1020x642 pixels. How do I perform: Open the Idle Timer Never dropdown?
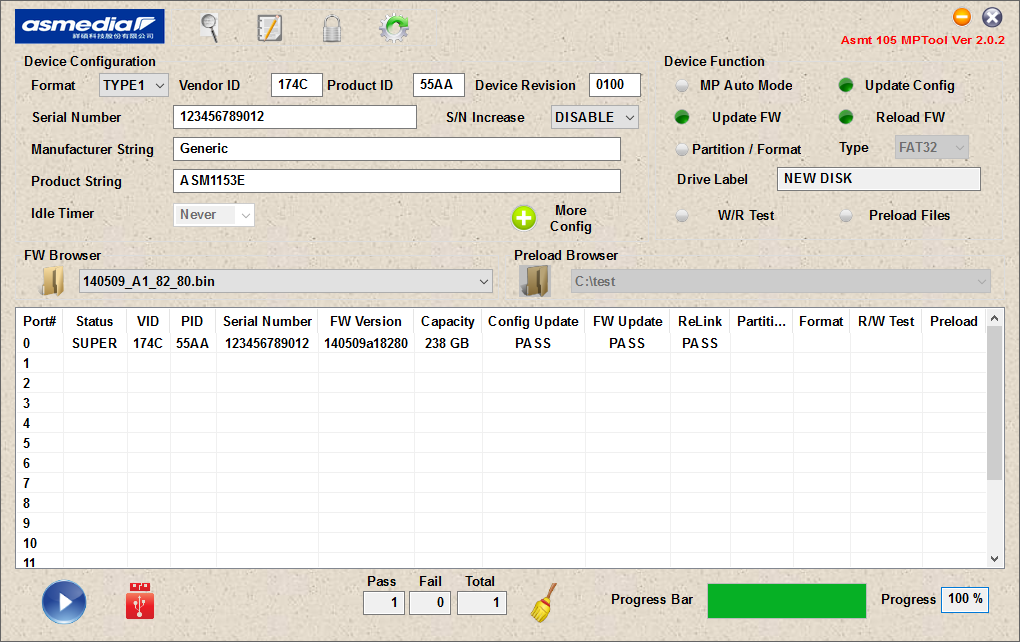pos(213,215)
